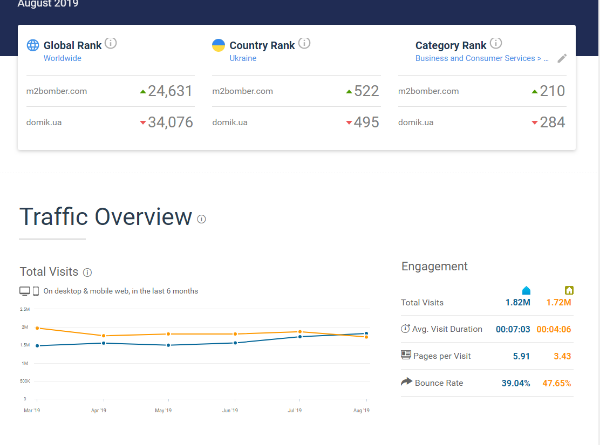Screen dimensions: 600x445
Task: Open the Traffic Overview info icon
Action: pyautogui.click(x=201, y=219)
